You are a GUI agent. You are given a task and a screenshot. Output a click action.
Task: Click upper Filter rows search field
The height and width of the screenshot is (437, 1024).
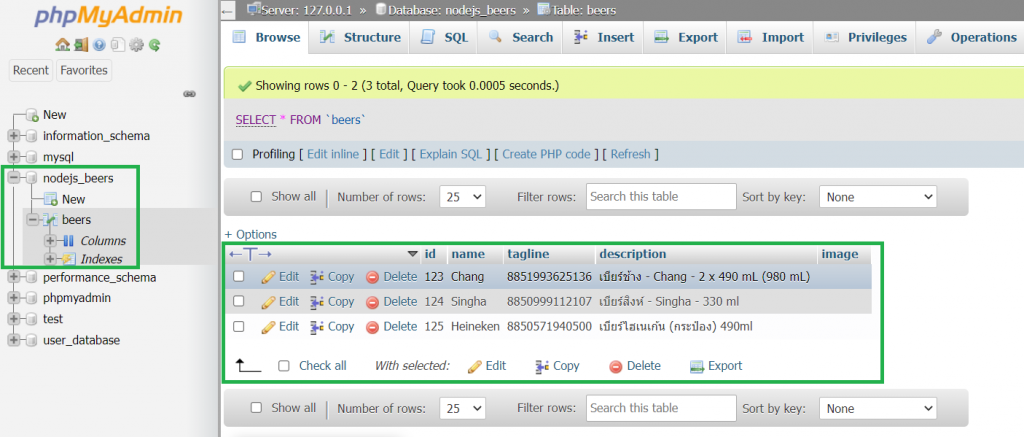(662, 197)
